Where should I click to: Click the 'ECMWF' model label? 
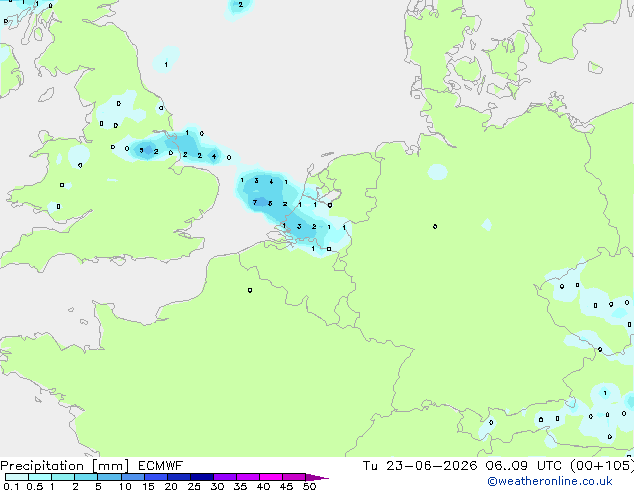point(161,466)
